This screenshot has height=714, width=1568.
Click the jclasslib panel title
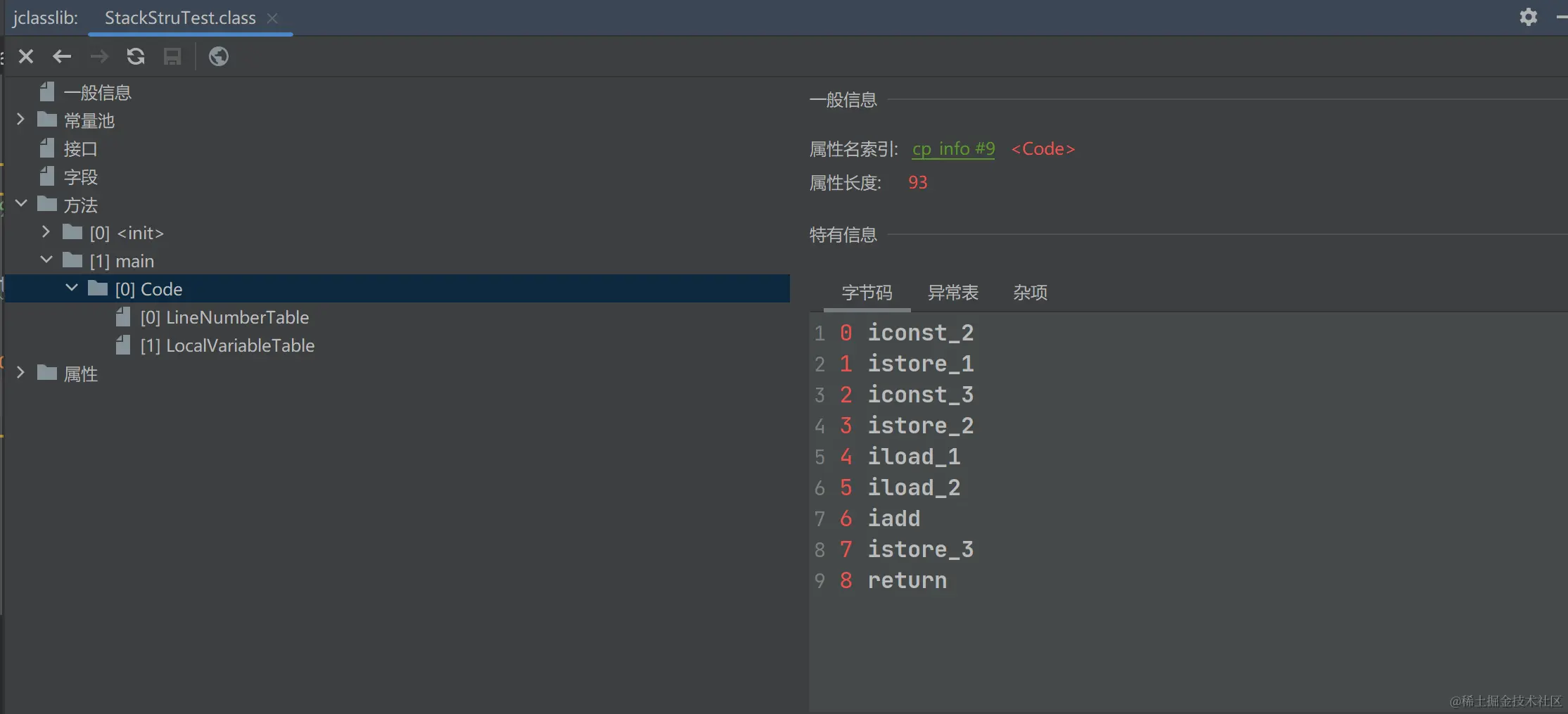pos(45,18)
